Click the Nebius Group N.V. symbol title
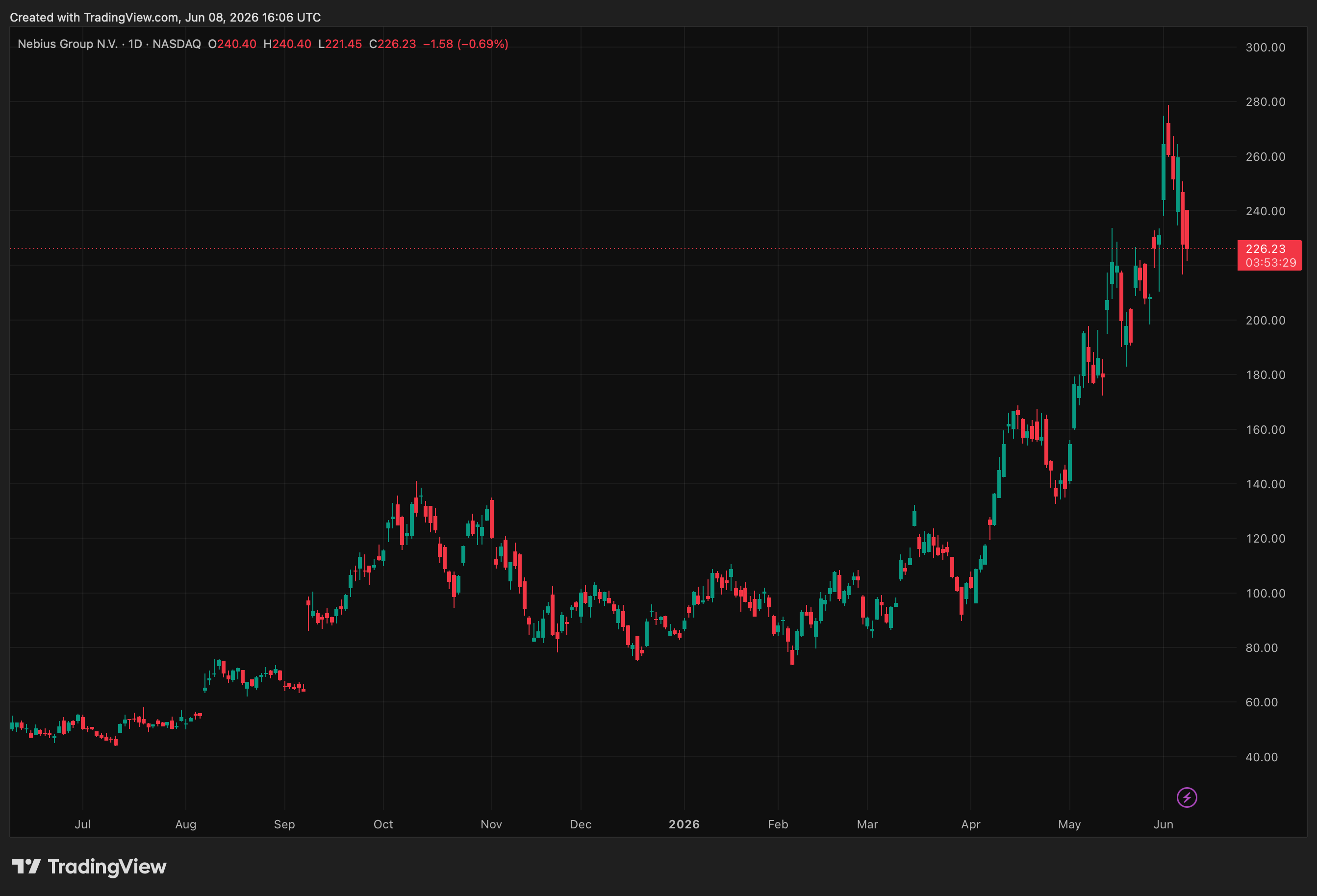1317x896 pixels. pyautogui.click(x=68, y=44)
